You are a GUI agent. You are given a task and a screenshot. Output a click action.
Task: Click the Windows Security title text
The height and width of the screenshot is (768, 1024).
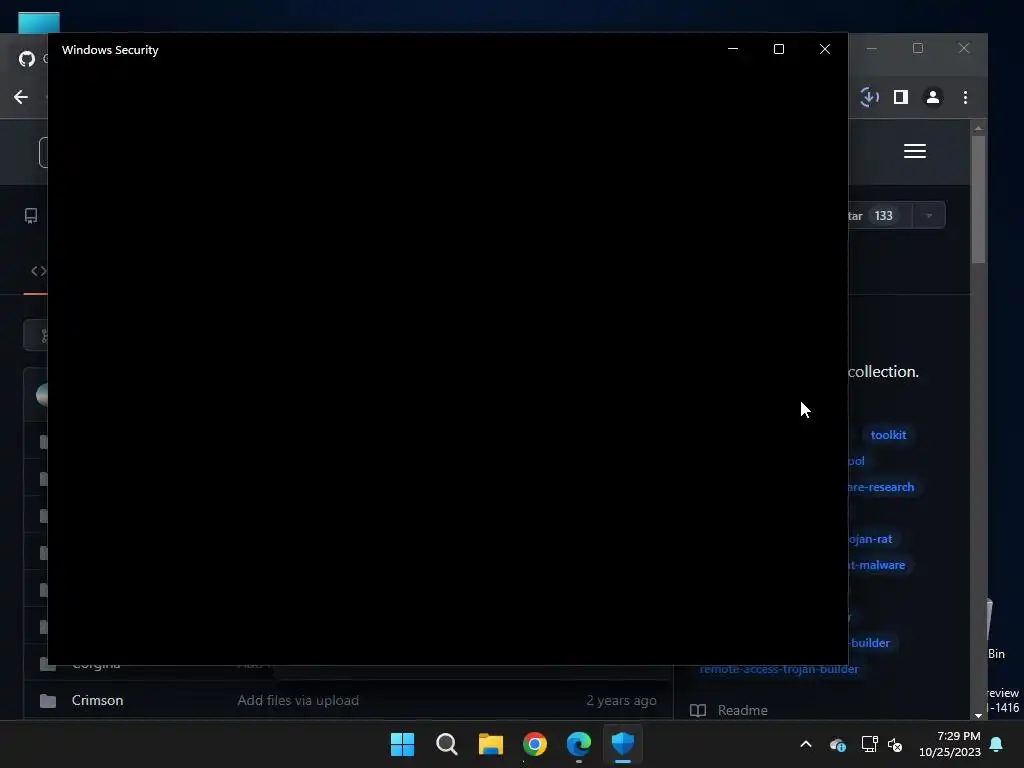110,50
